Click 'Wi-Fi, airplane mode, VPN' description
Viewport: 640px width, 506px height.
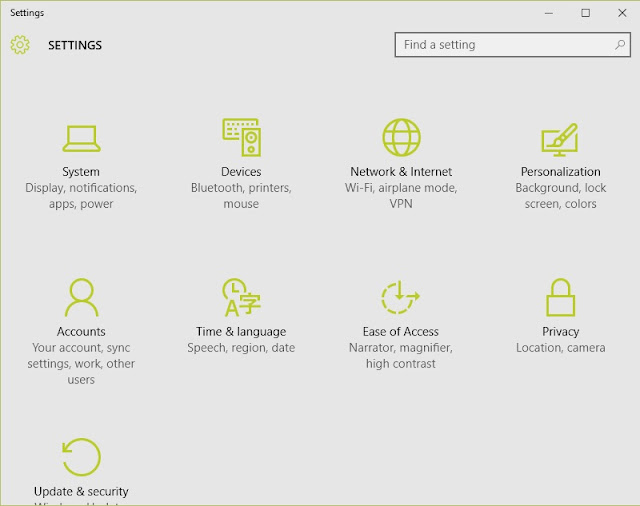pyautogui.click(x=401, y=195)
